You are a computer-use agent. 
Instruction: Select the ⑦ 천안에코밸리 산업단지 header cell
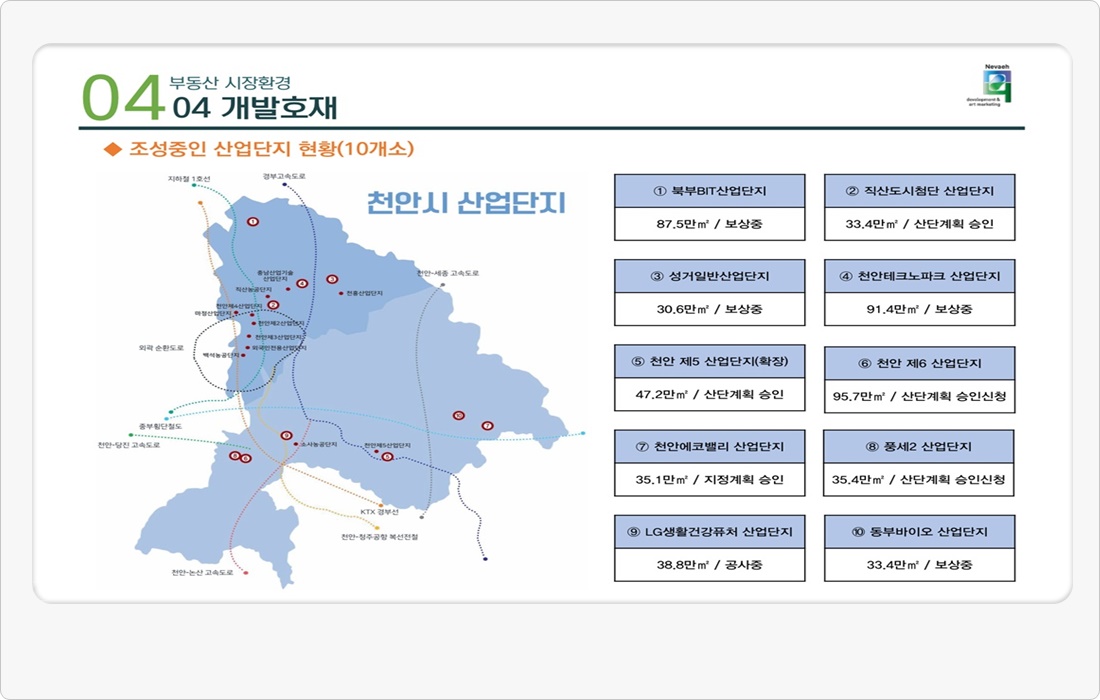pos(709,447)
